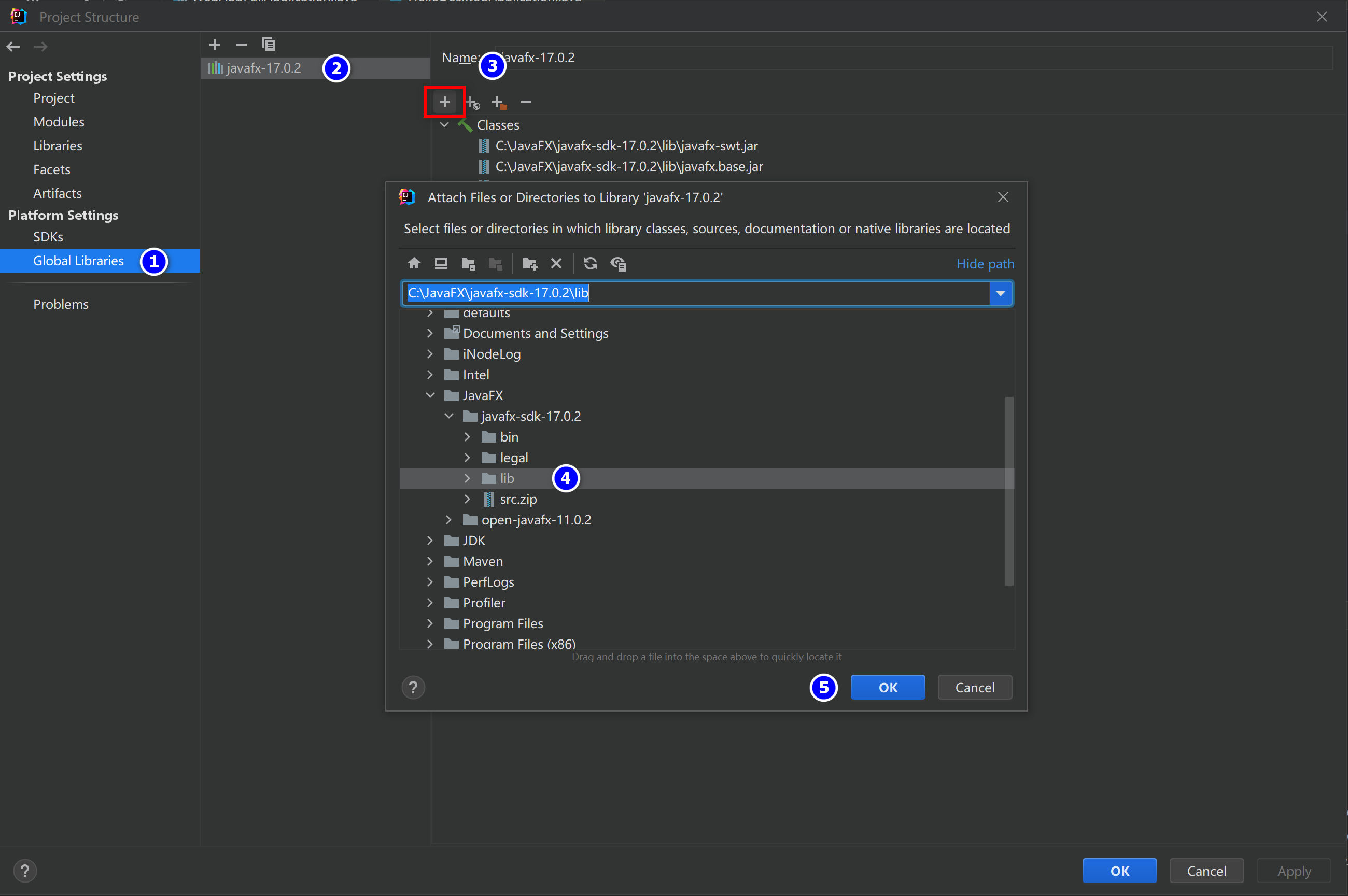Click OK in Project Structure window
Image resolution: width=1348 pixels, height=896 pixels.
[x=1119, y=871]
